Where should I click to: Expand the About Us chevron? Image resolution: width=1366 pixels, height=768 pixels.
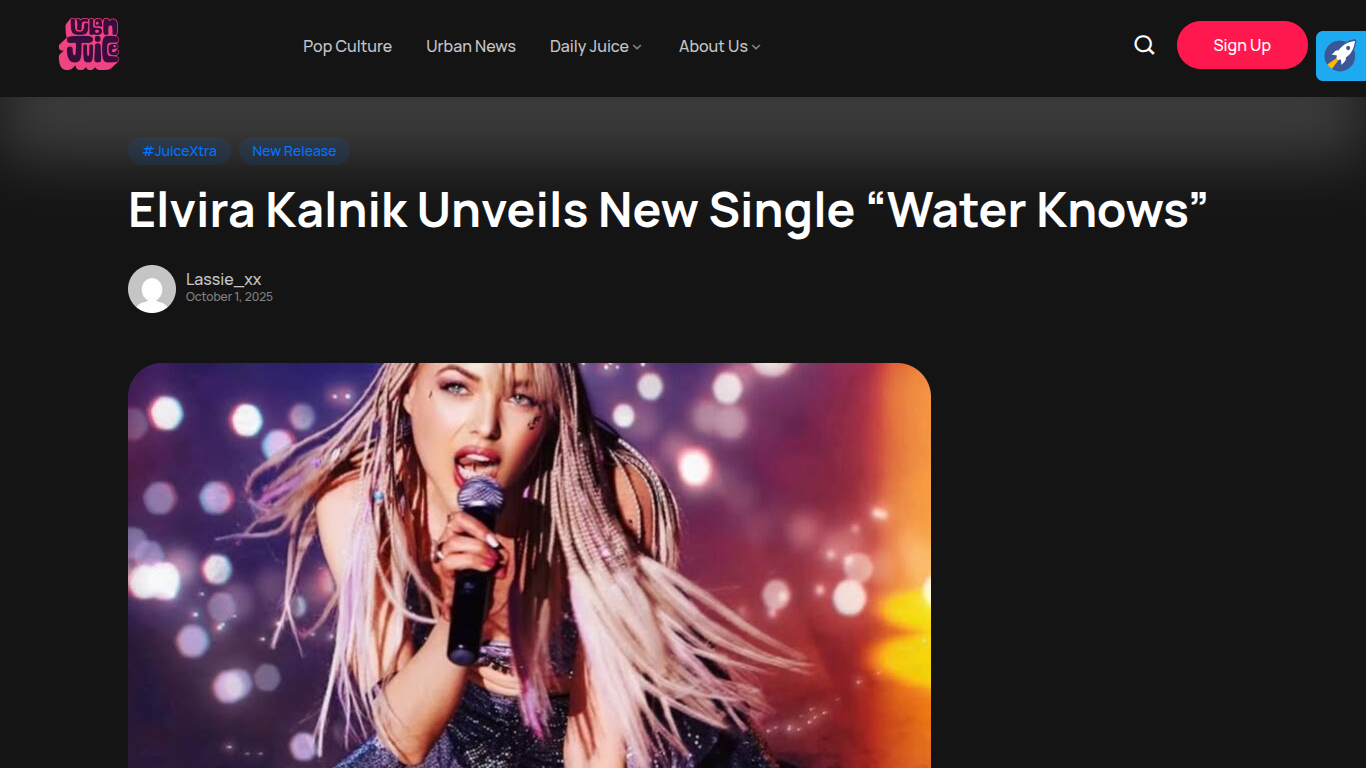(756, 47)
